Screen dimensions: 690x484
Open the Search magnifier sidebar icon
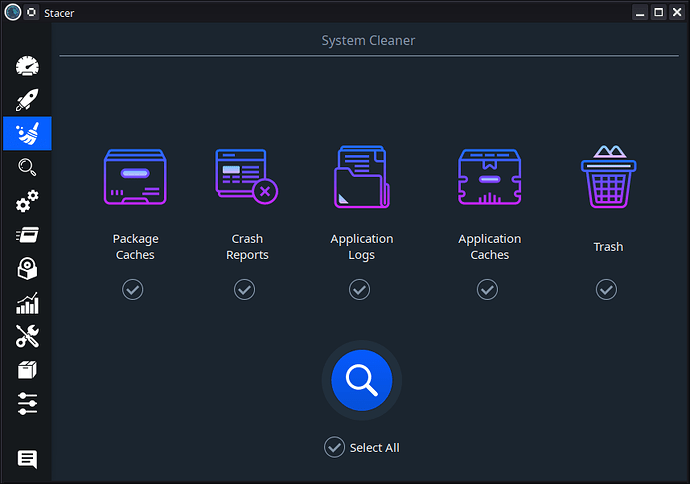[27, 167]
